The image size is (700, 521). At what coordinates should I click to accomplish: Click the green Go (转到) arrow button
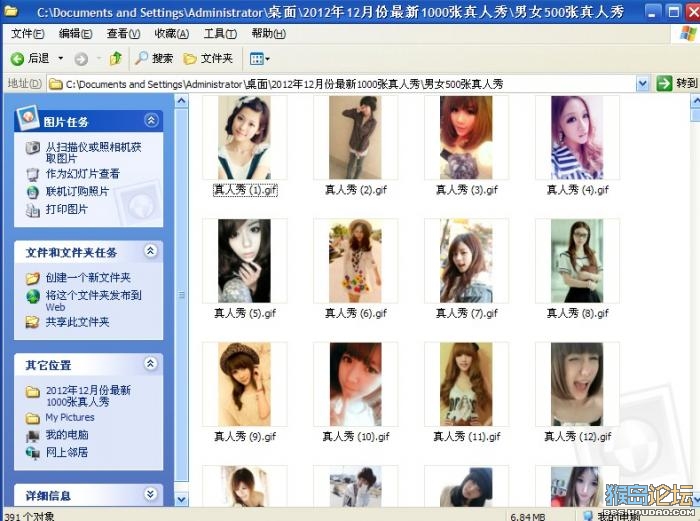tap(664, 83)
